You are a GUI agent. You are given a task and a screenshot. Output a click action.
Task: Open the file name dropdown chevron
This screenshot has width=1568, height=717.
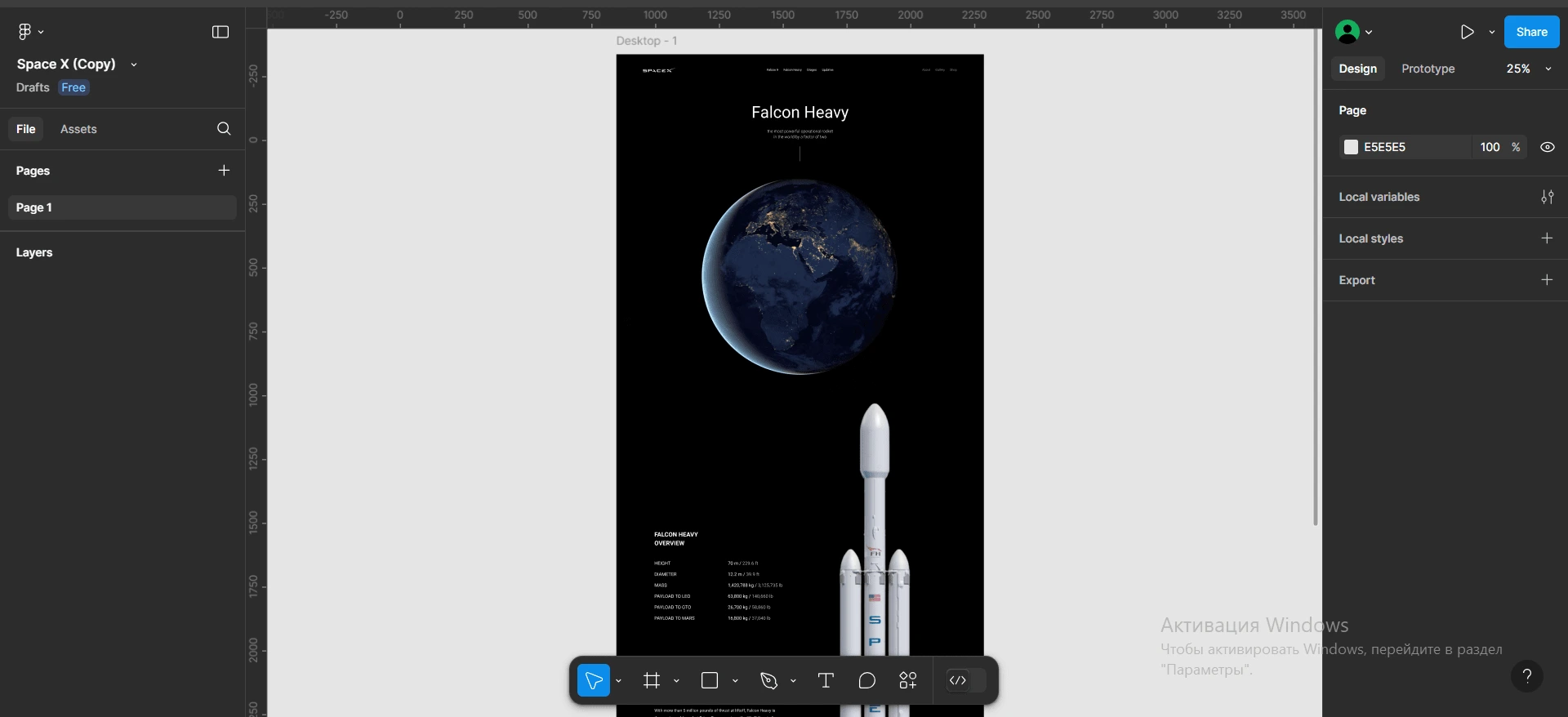point(134,65)
